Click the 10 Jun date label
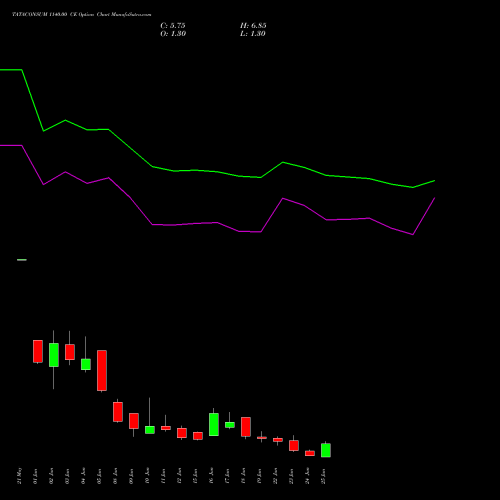Image resolution: width=500 pixels, height=500 pixels. click(147, 476)
